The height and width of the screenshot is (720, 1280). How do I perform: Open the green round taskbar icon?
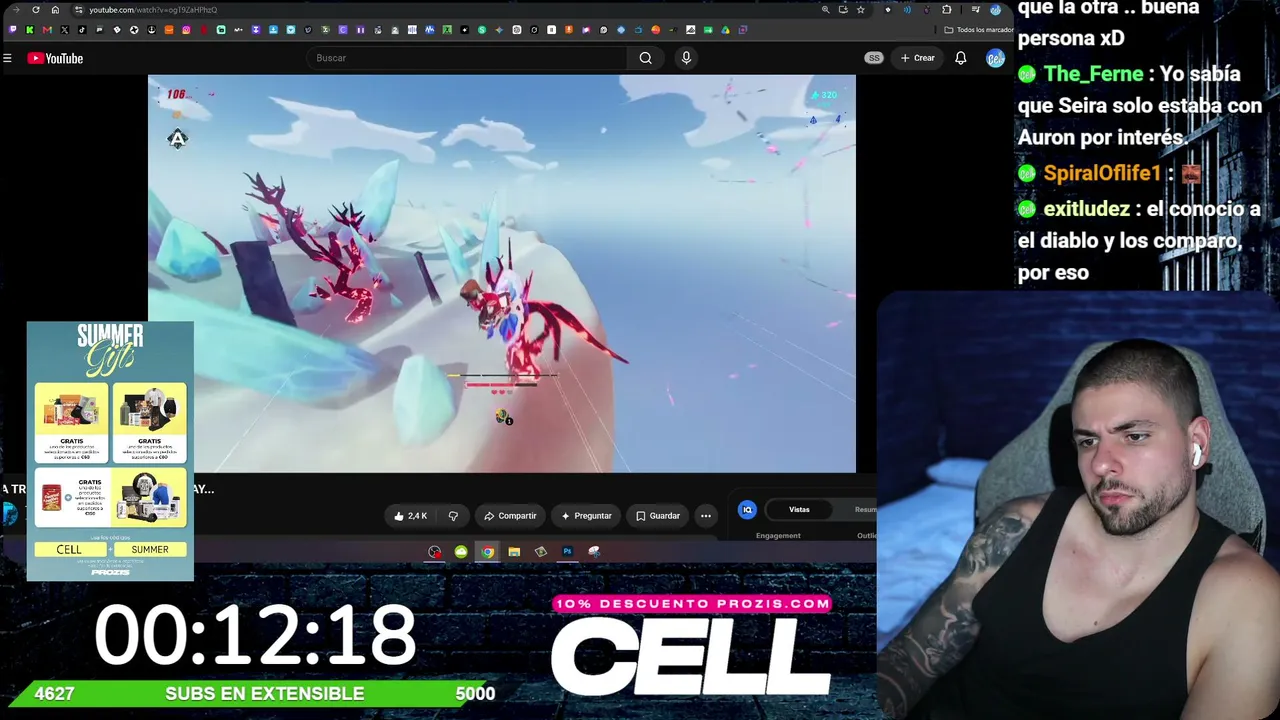(461, 552)
